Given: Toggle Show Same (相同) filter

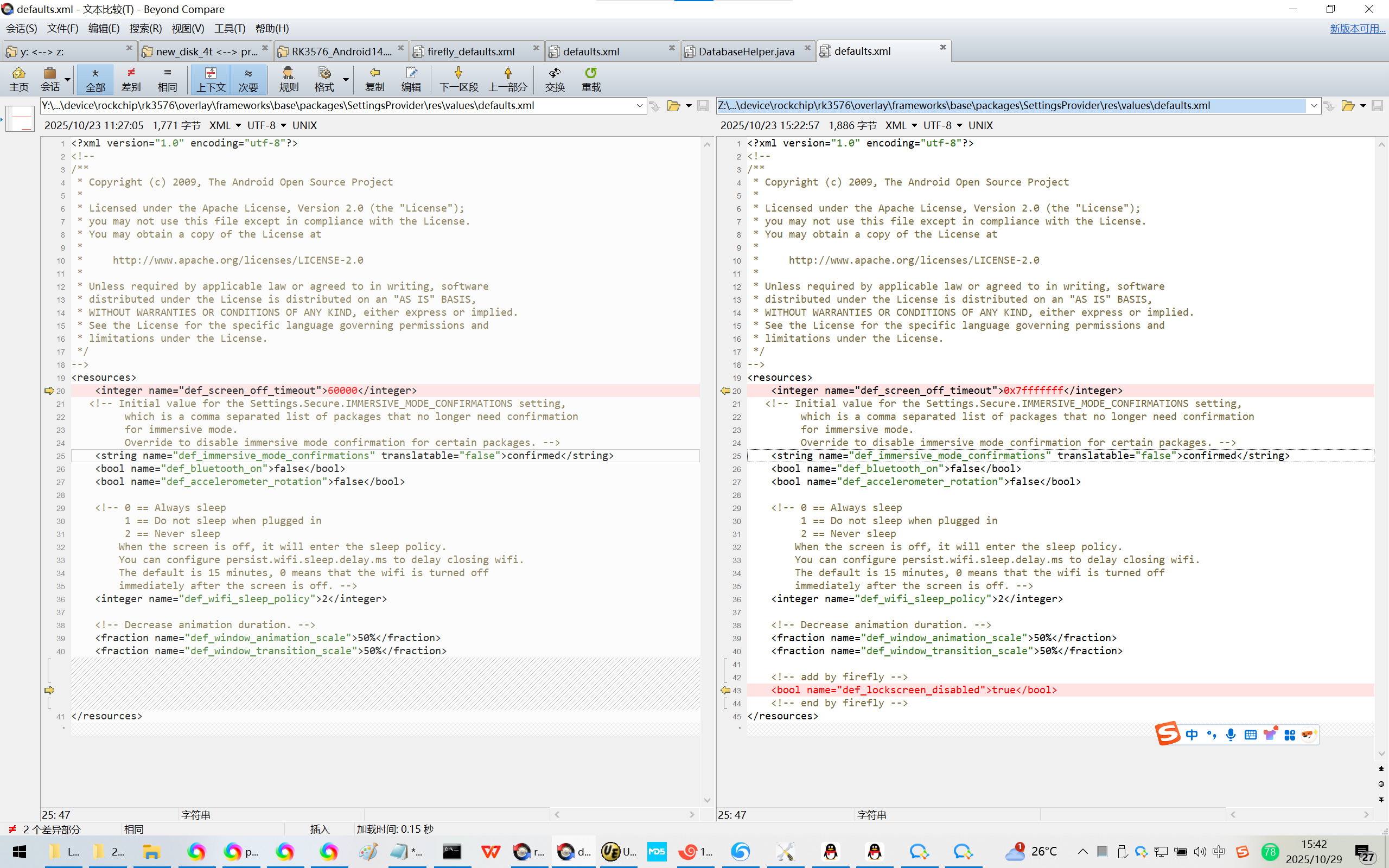Looking at the screenshot, I should pos(167,79).
